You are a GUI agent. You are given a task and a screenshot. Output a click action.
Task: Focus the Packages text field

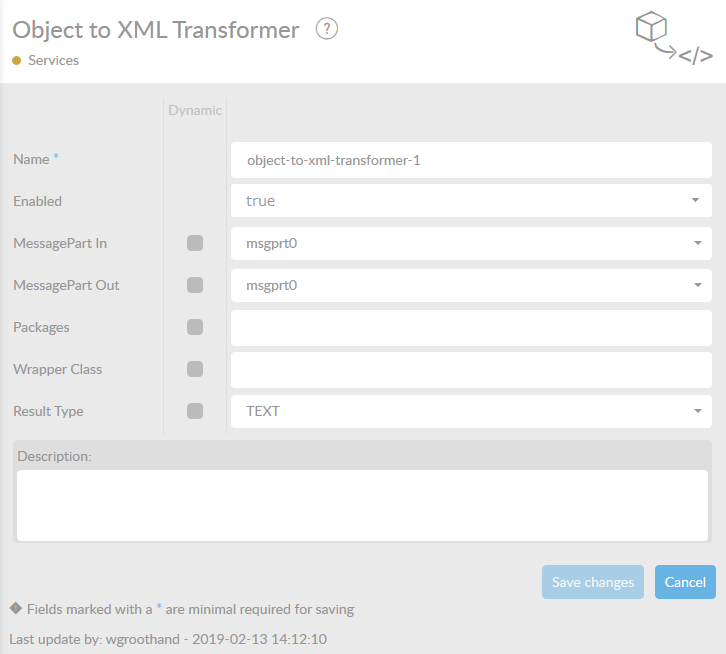(x=471, y=327)
